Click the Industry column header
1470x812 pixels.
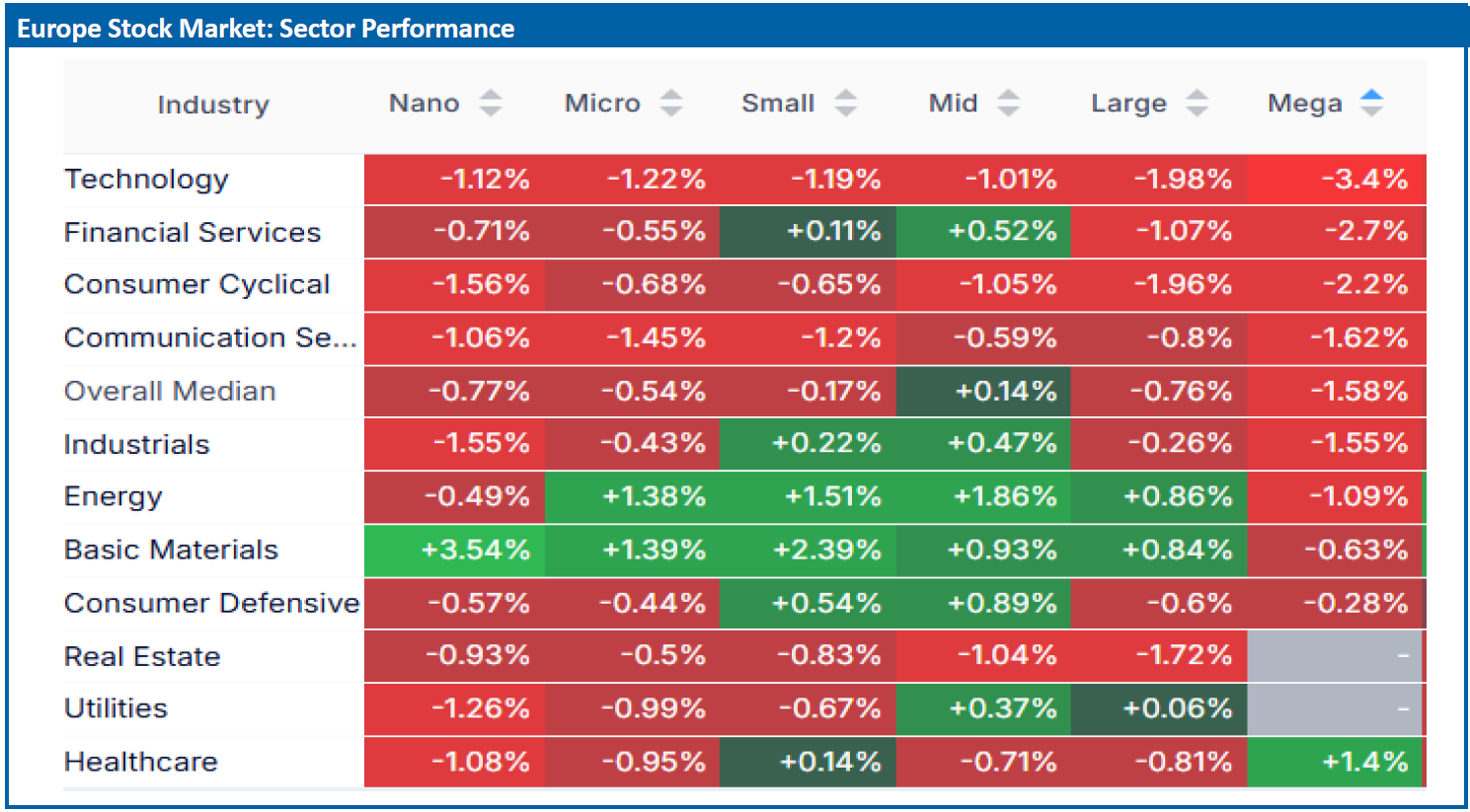point(213,105)
